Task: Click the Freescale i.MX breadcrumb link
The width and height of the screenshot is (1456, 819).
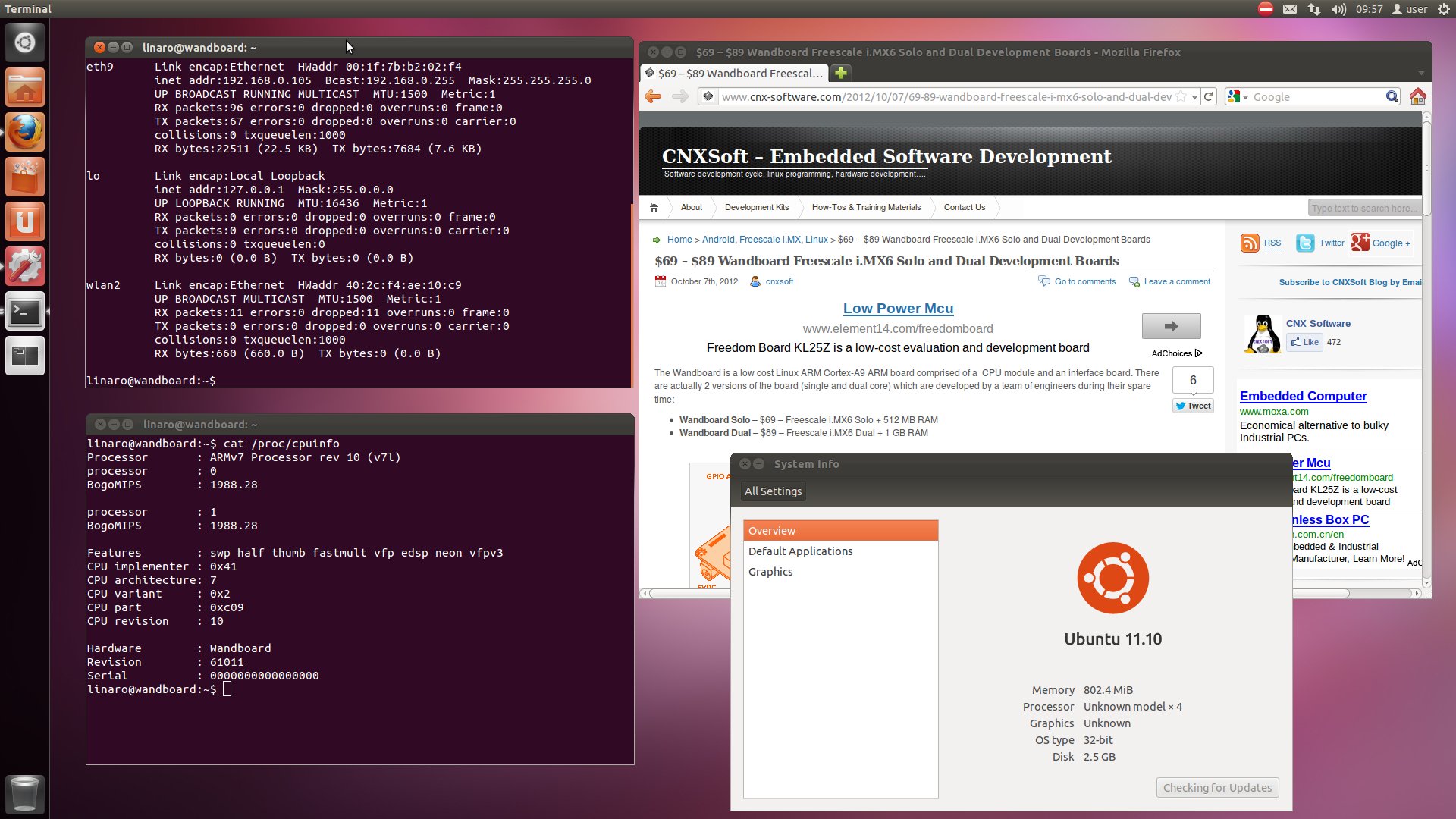Action: pyautogui.click(x=770, y=239)
